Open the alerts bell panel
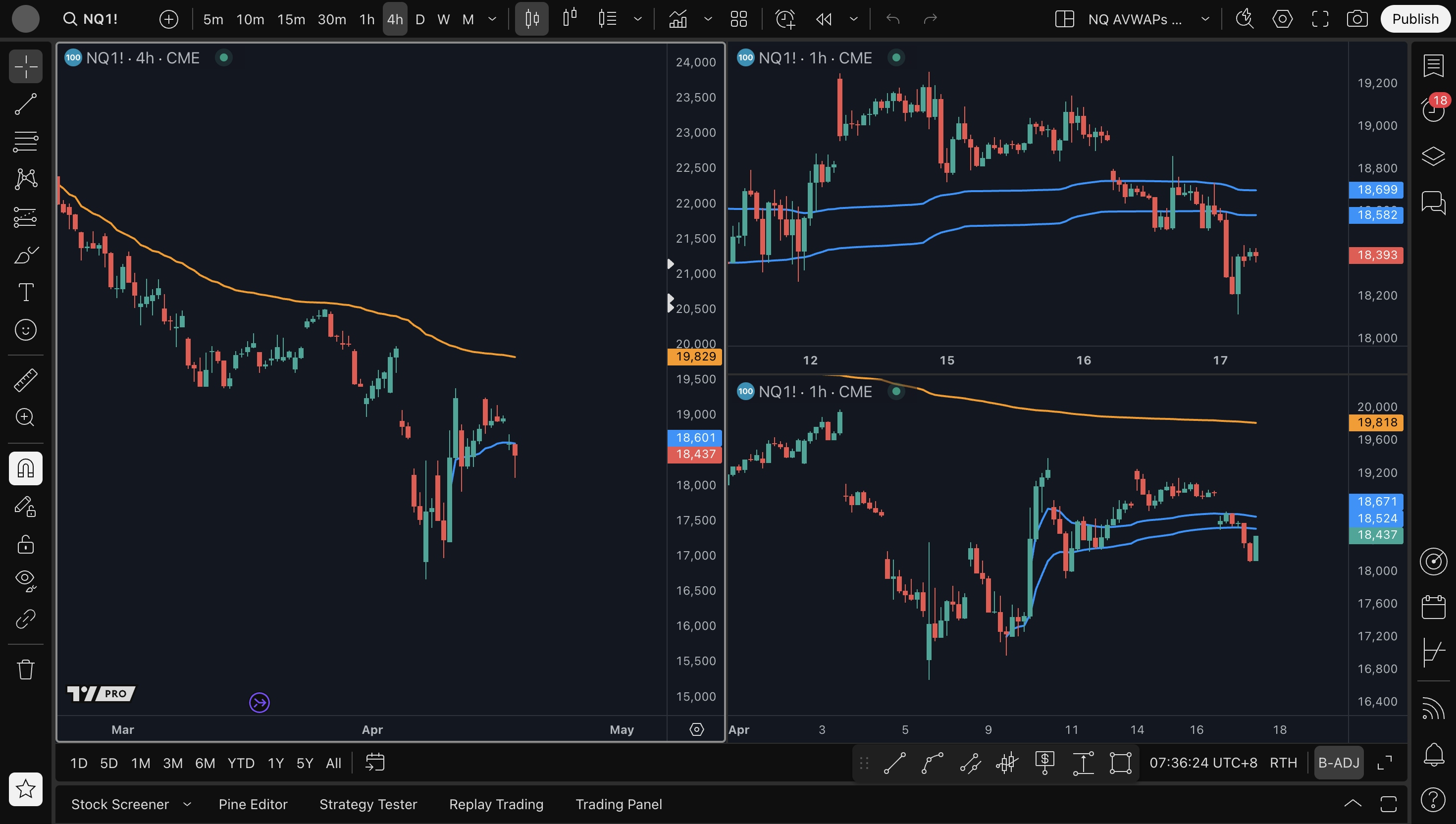 coord(1433,754)
